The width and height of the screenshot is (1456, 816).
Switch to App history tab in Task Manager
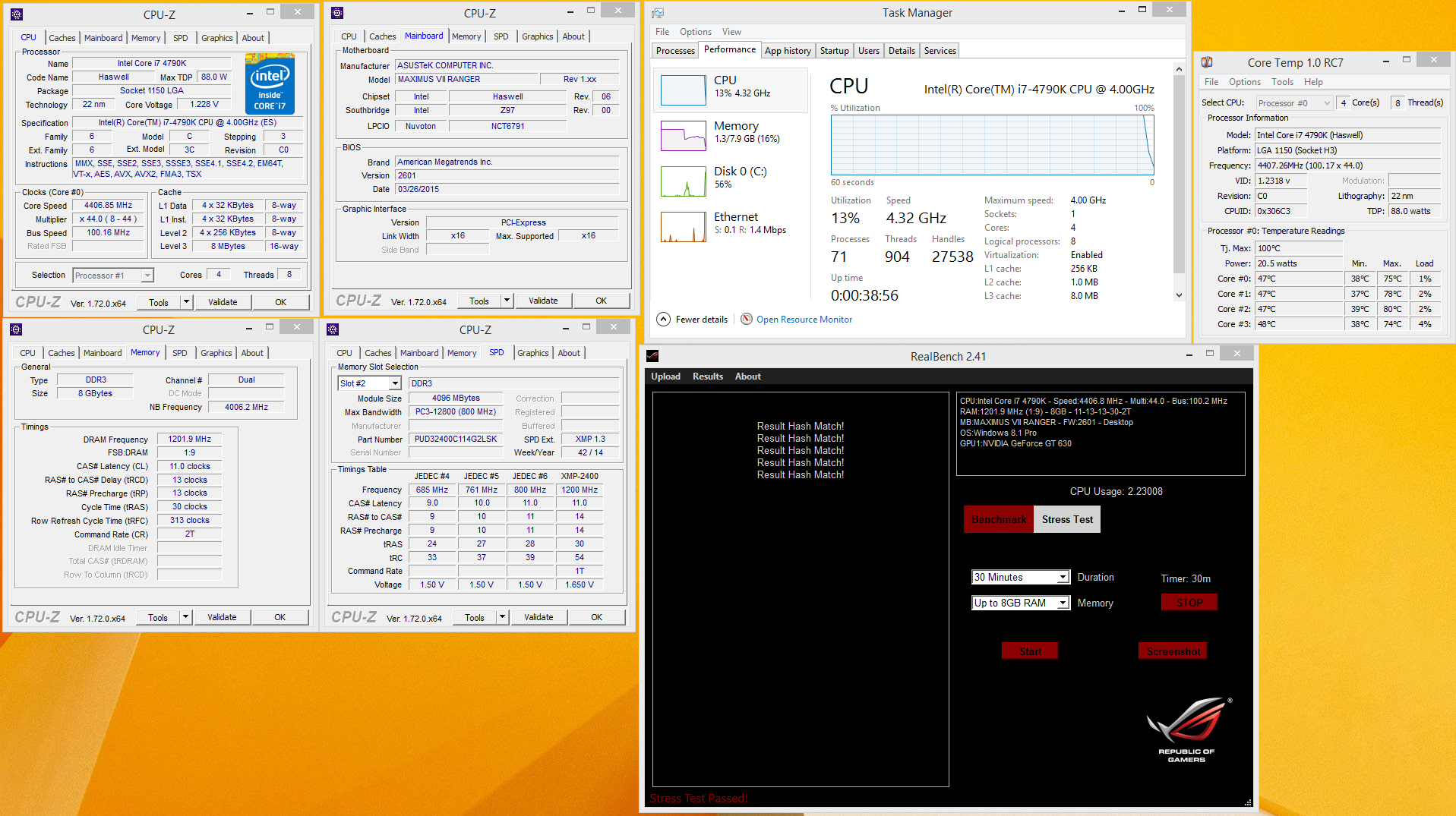(x=788, y=51)
